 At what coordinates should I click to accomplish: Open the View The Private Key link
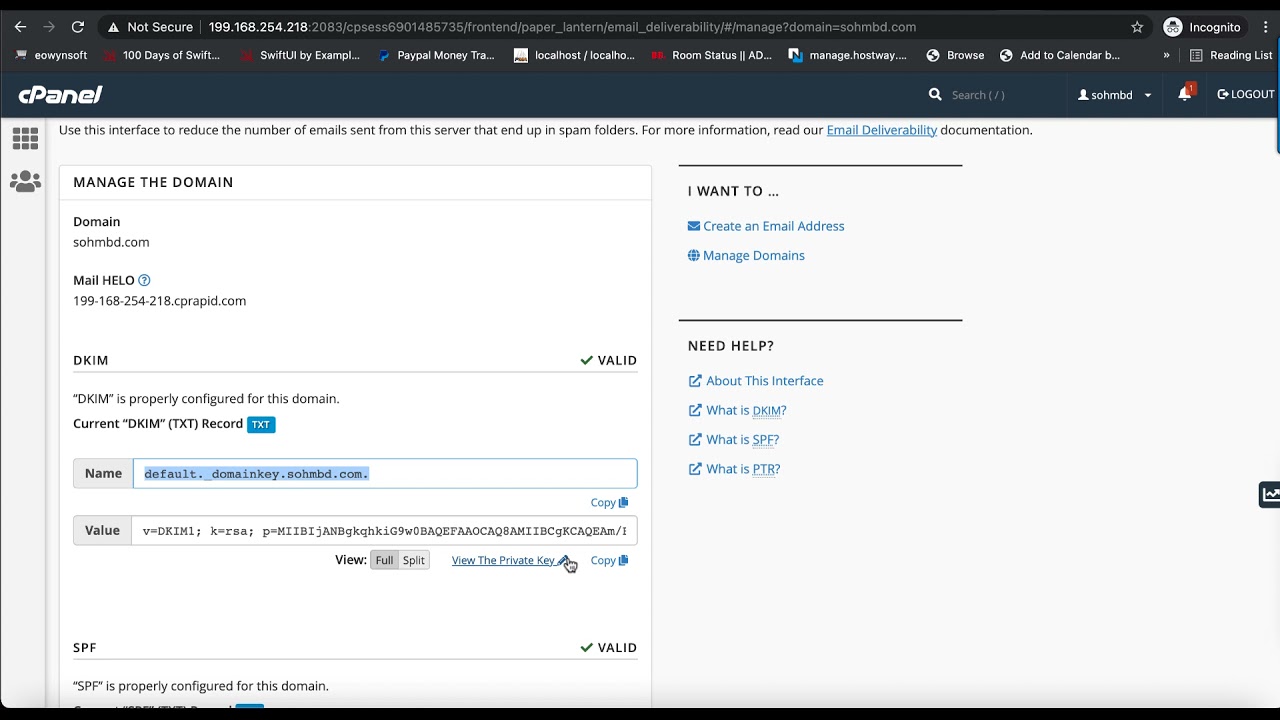point(510,560)
